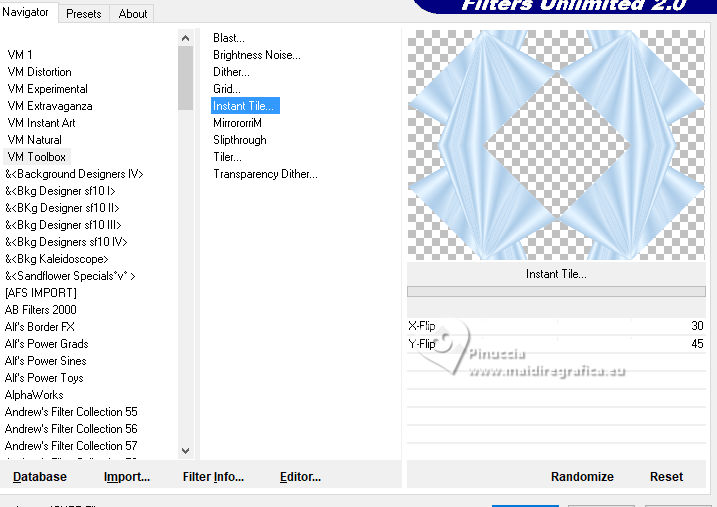Select Alf's Power Grads category
717x507 pixels.
pos(46,344)
